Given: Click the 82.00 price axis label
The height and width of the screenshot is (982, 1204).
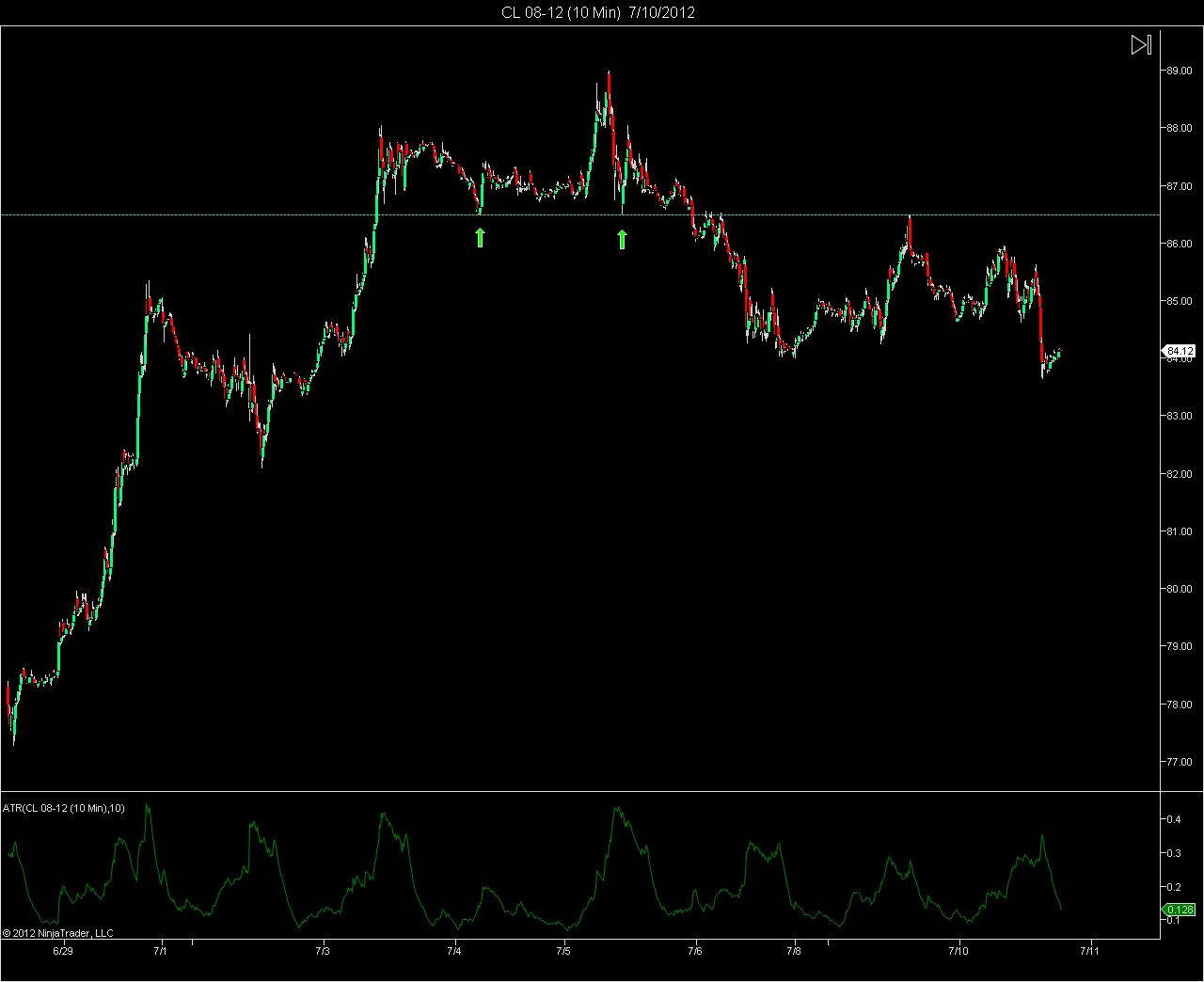Looking at the screenshot, I should (1180, 474).
